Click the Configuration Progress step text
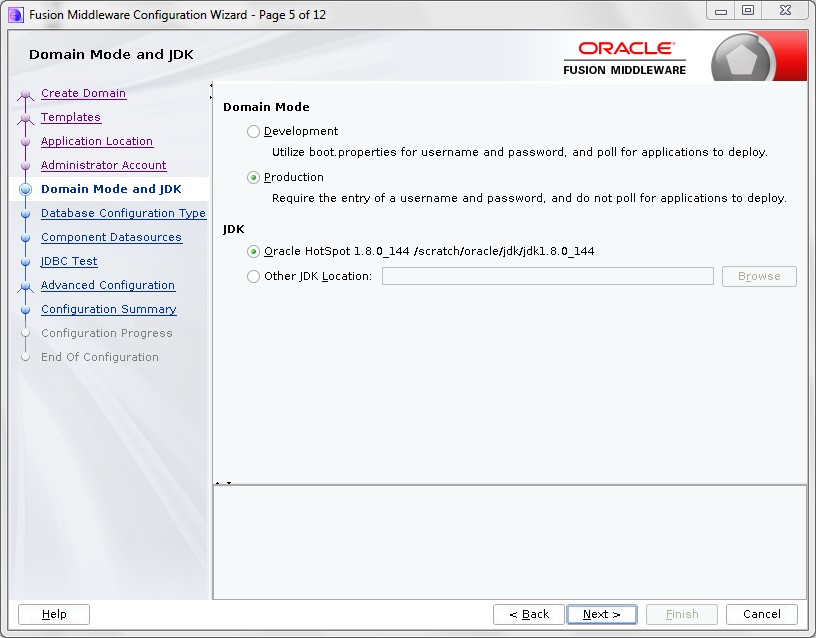Image resolution: width=816 pixels, height=638 pixels. pyautogui.click(x=107, y=333)
